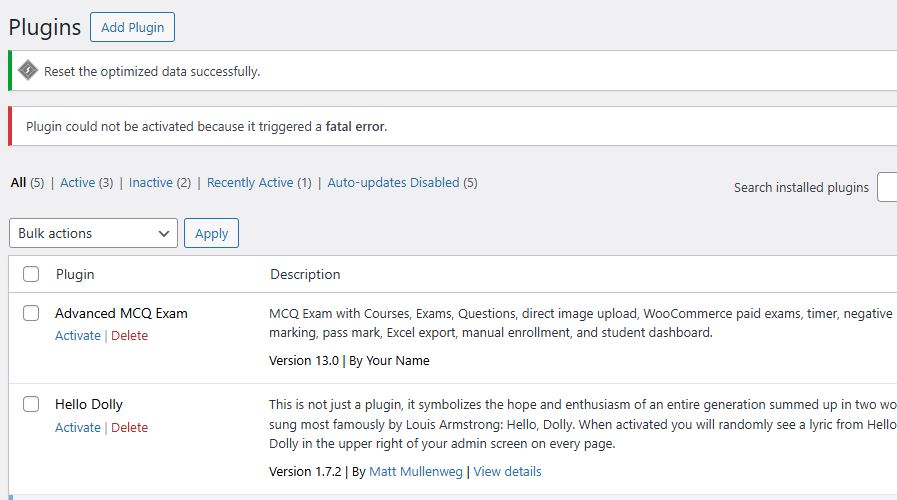Activate the Hello Dolly plugin
This screenshot has height=500, width=897.
(x=78, y=427)
